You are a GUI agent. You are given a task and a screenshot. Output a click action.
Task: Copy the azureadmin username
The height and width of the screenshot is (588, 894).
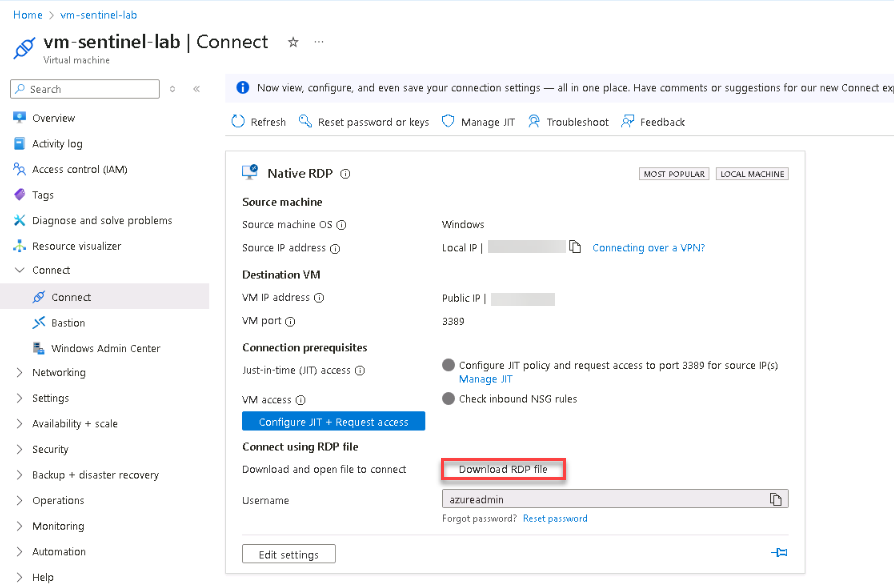[776, 500]
